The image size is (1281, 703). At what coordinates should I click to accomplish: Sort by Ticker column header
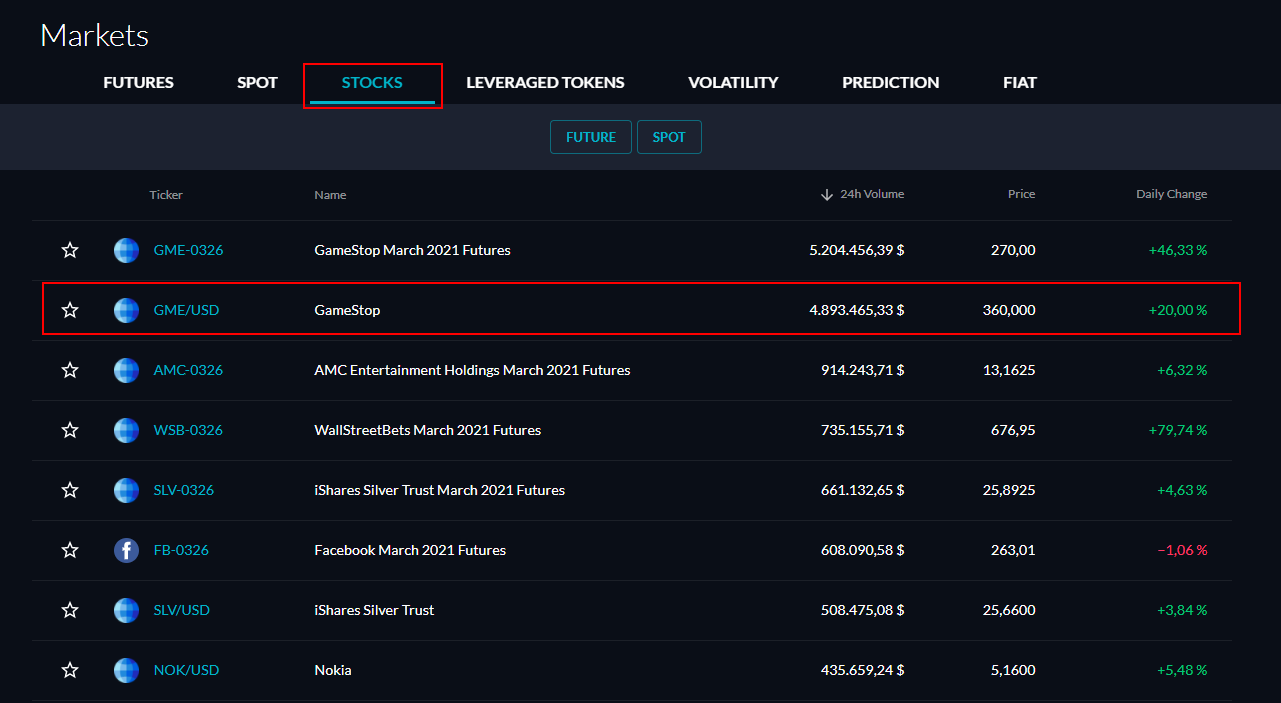[166, 194]
